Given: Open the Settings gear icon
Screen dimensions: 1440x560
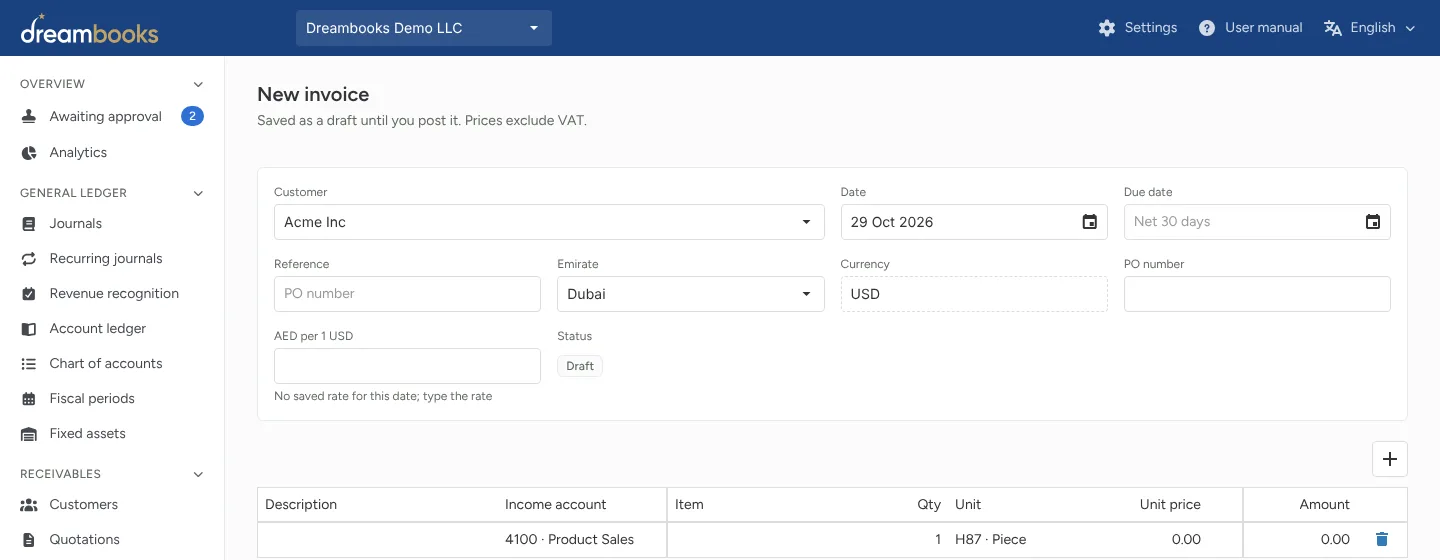Looking at the screenshot, I should 1107,28.
